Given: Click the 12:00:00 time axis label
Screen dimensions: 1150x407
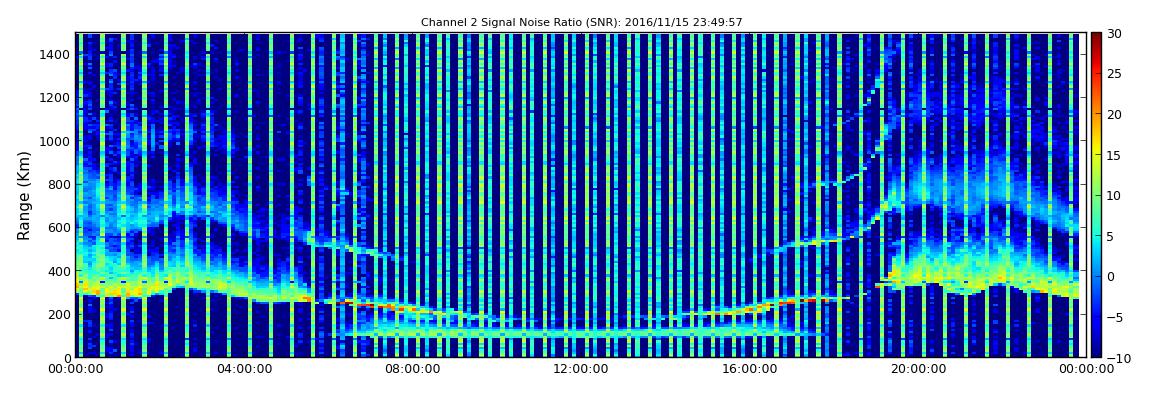Looking at the screenshot, I should pyautogui.click(x=581, y=370).
